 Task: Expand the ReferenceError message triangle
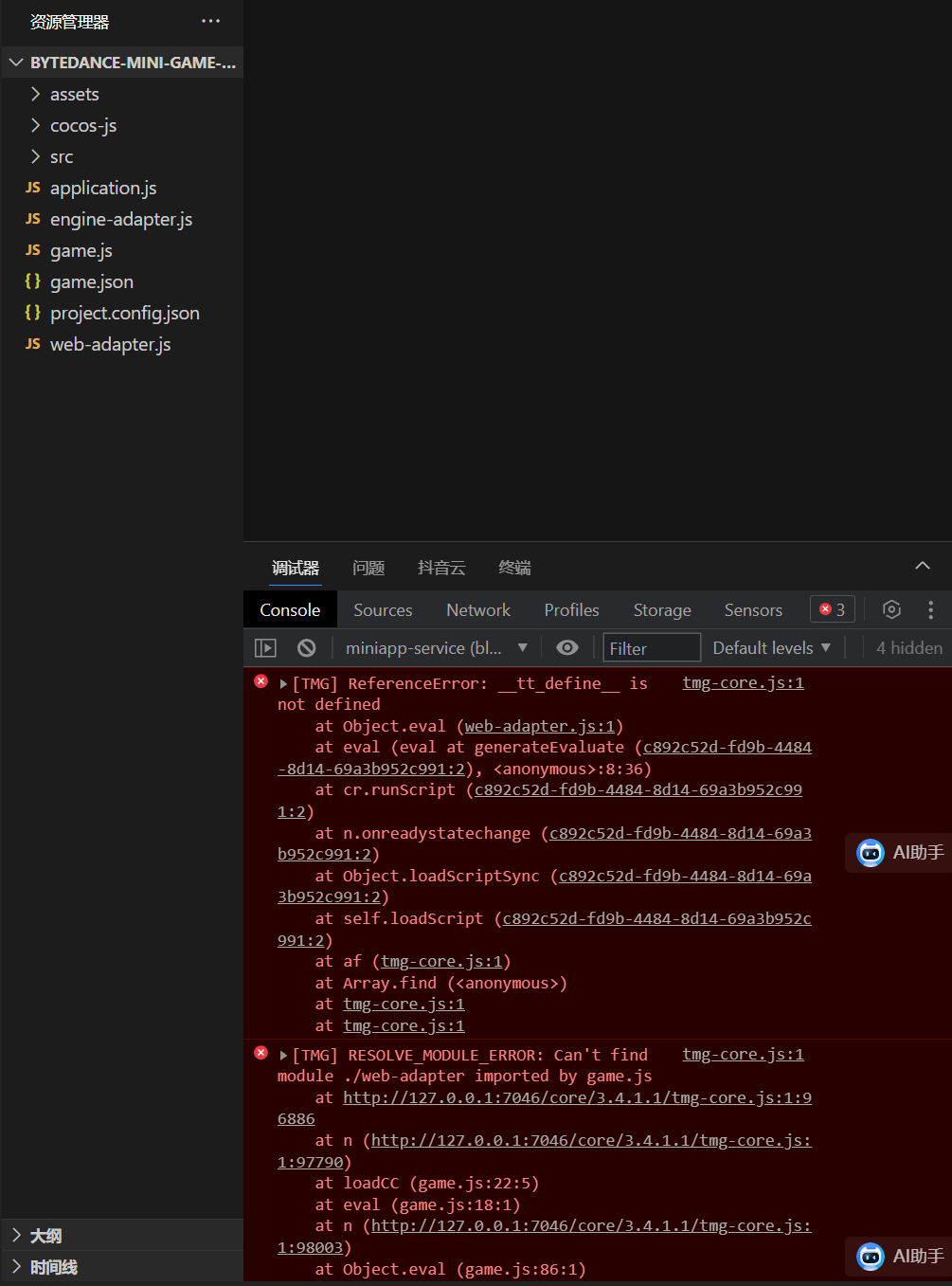tap(283, 683)
